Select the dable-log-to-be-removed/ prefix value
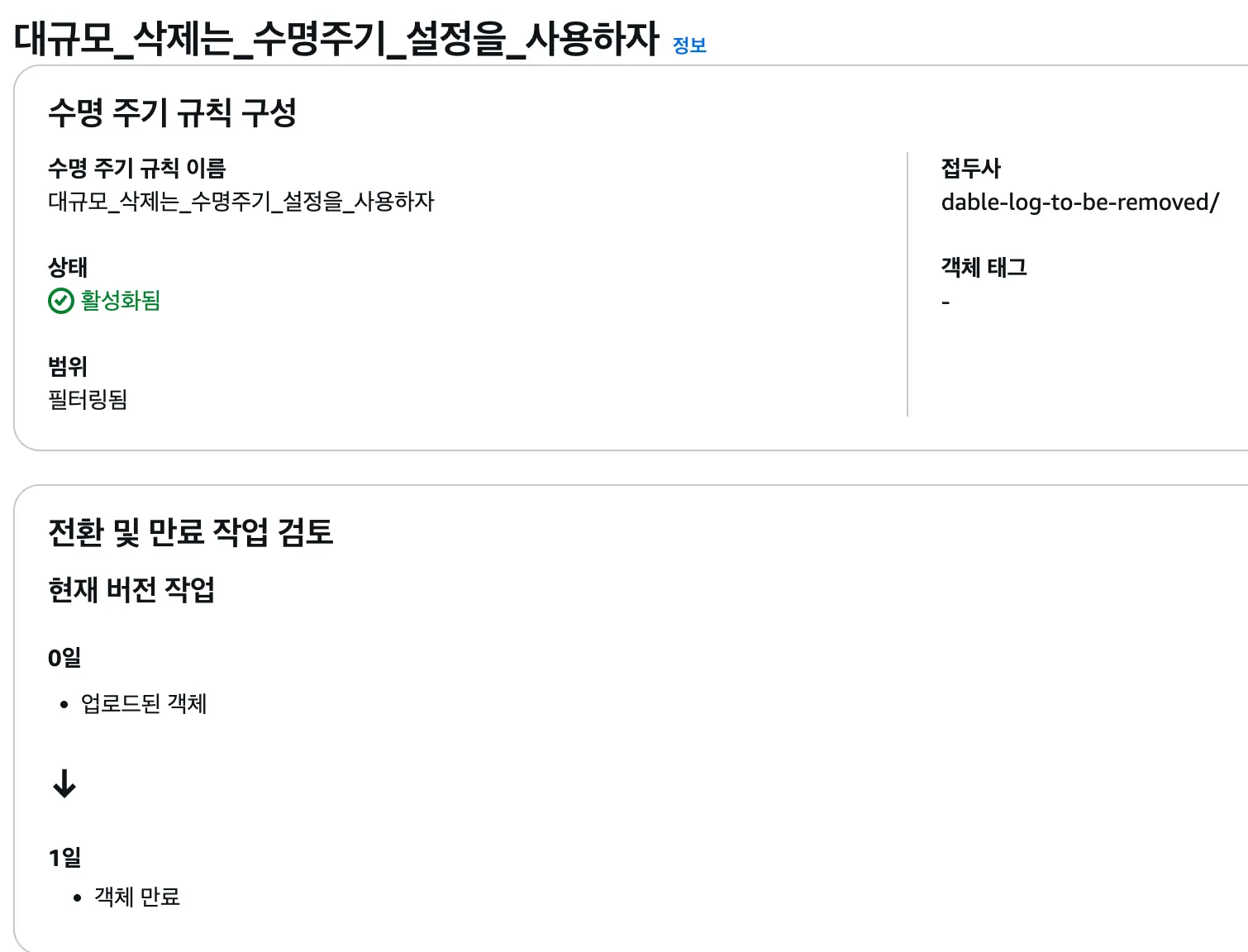Viewport: 1248px width, 952px height. [1080, 202]
